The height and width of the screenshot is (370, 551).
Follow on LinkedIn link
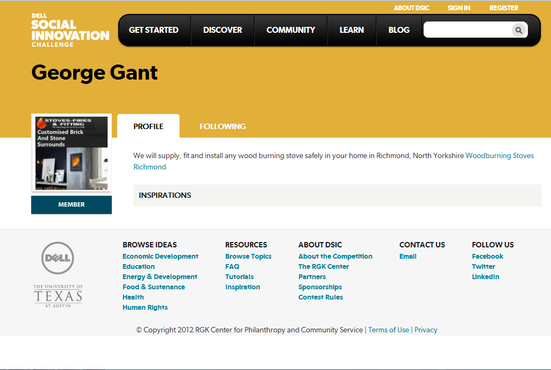(485, 277)
